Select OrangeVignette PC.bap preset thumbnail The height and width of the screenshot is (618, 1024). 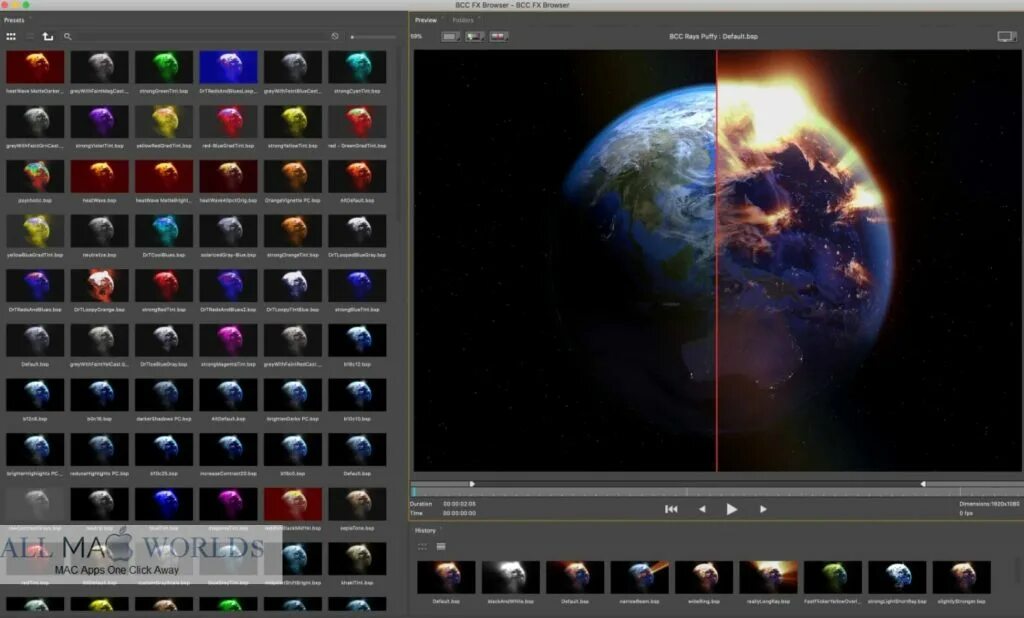coord(293,176)
